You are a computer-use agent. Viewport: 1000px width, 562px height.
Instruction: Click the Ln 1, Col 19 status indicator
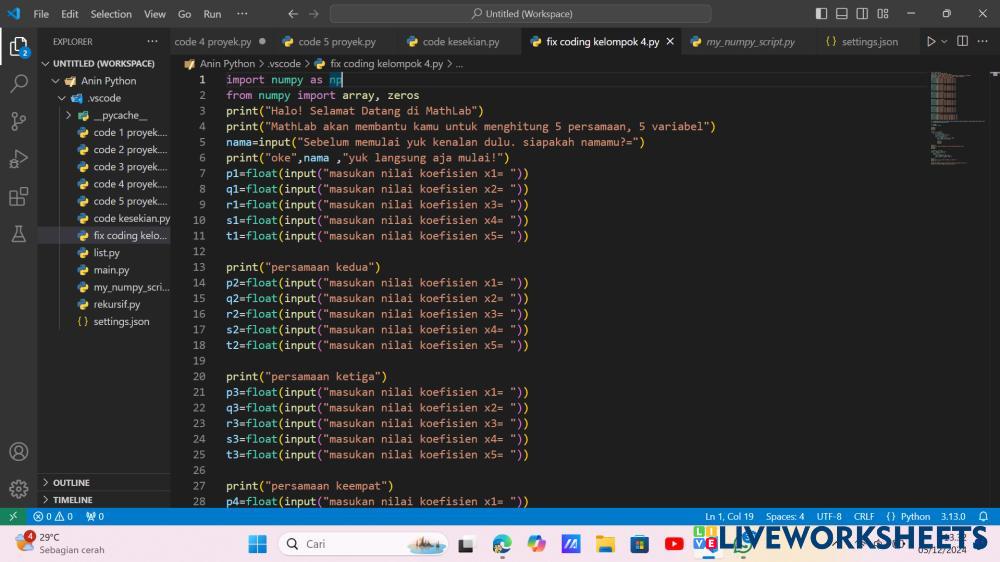click(729, 517)
